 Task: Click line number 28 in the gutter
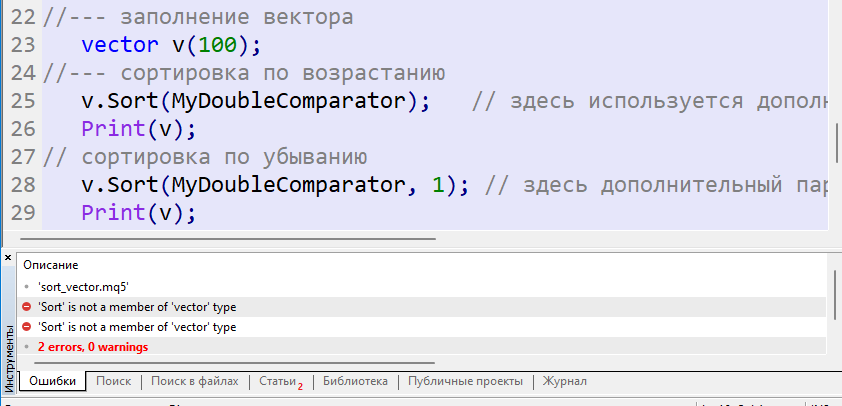click(23, 185)
